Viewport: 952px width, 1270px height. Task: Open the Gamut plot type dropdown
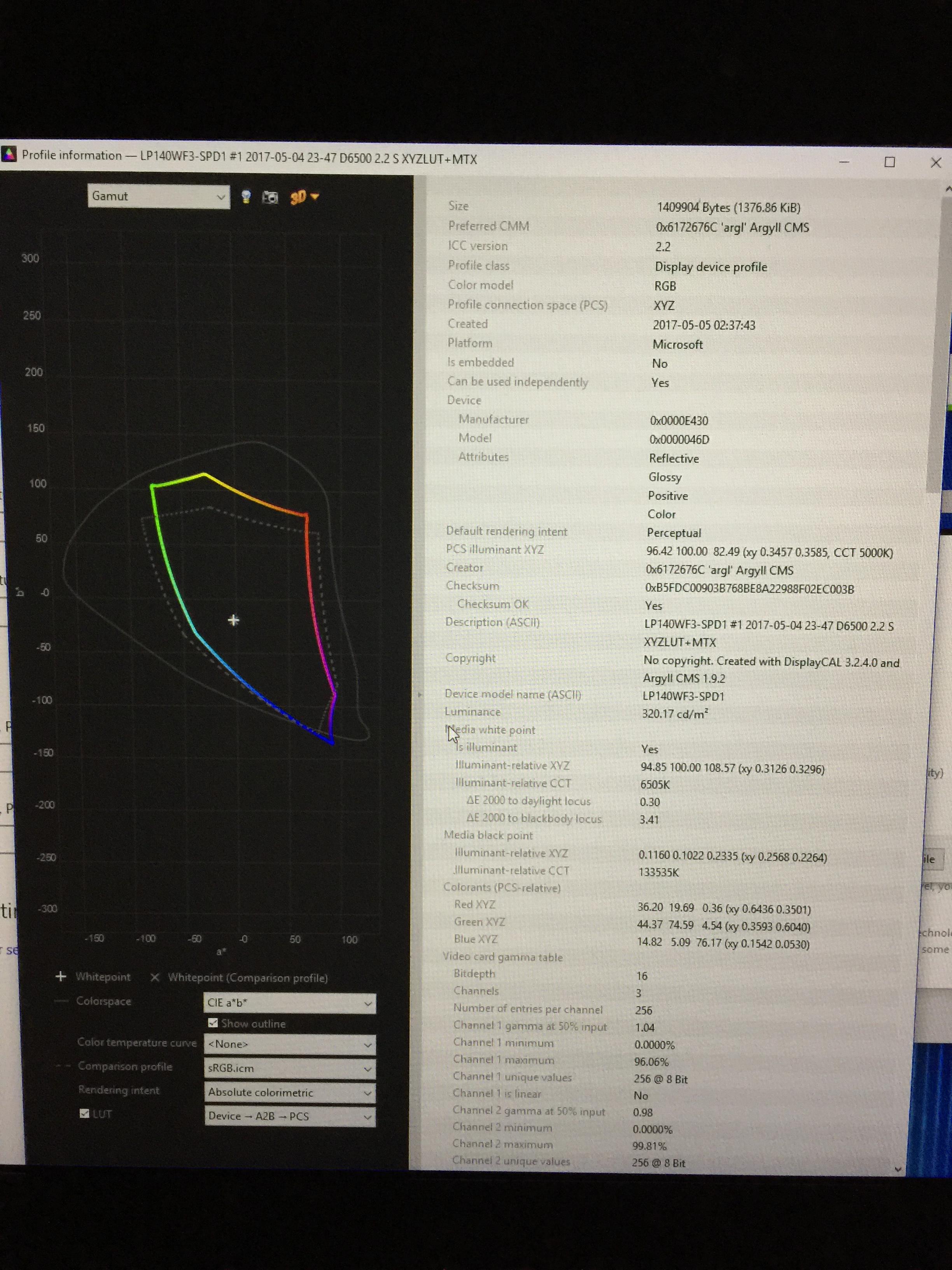159,196
